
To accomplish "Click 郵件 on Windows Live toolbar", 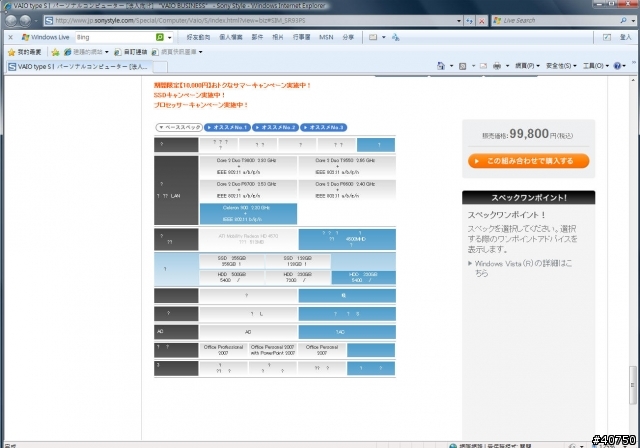I will click(x=257, y=37).
